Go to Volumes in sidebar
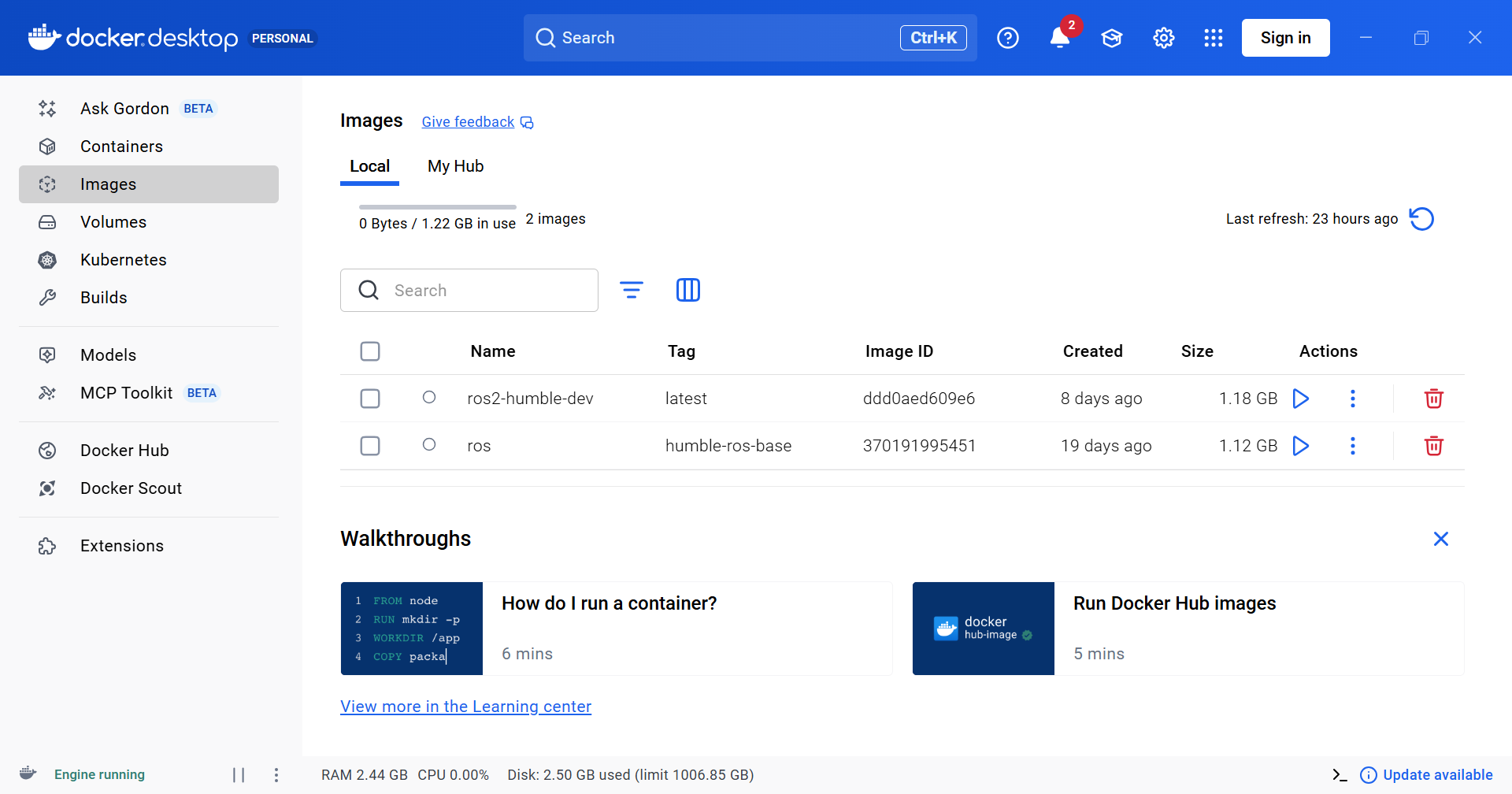This screenshot has width=1512, height=794. click(x=113, y=222)
